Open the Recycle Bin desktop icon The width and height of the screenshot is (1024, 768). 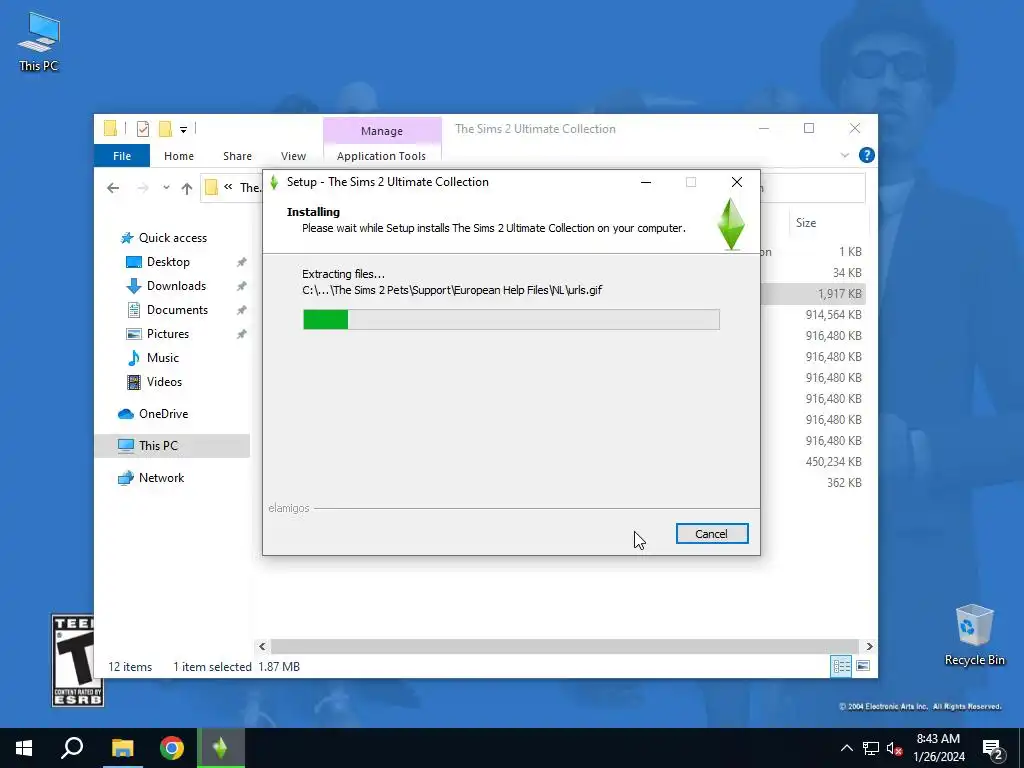click(x=974, y=635)
